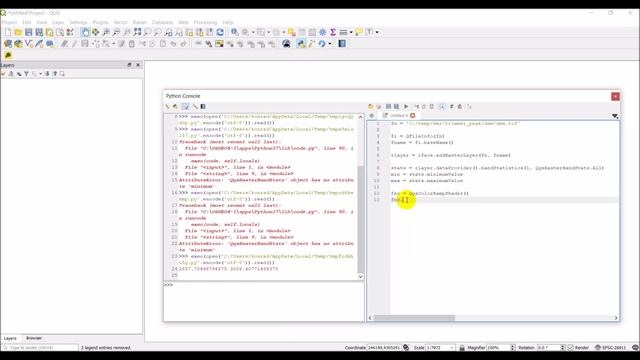Open the View menu
The width and height of the screenshot is (640, 360).
(42, 22)
